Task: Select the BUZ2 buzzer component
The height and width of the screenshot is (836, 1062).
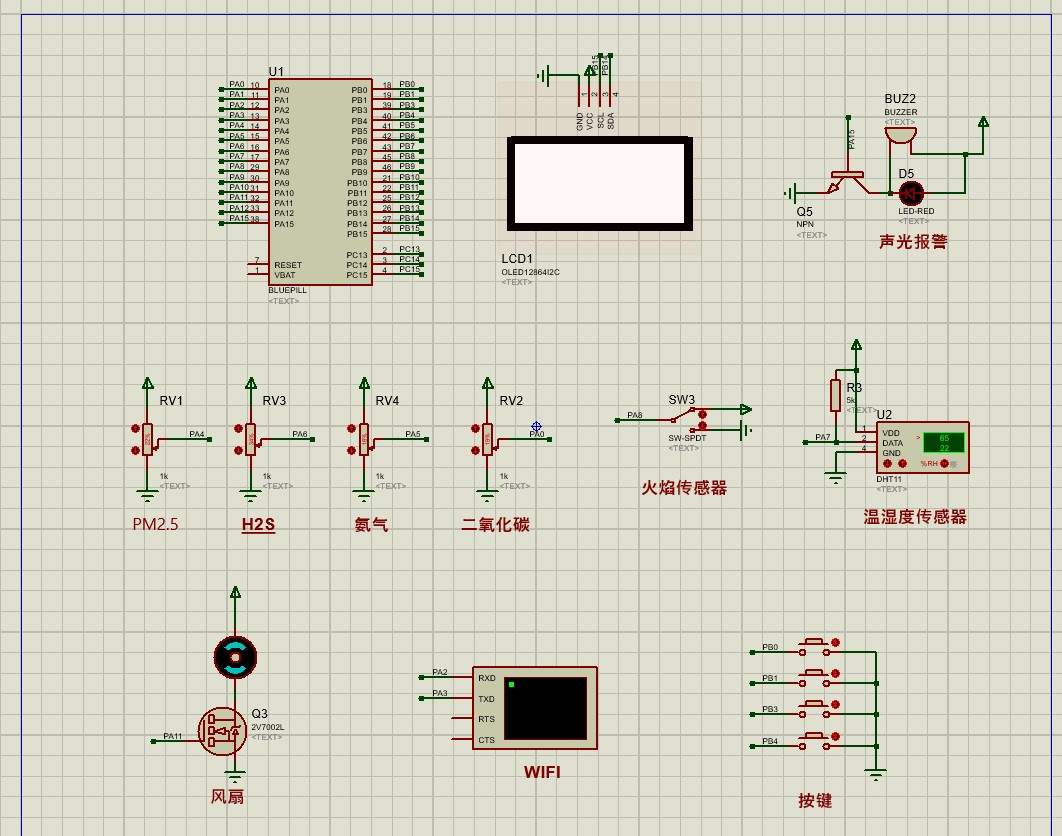Action: pos(900,134)
